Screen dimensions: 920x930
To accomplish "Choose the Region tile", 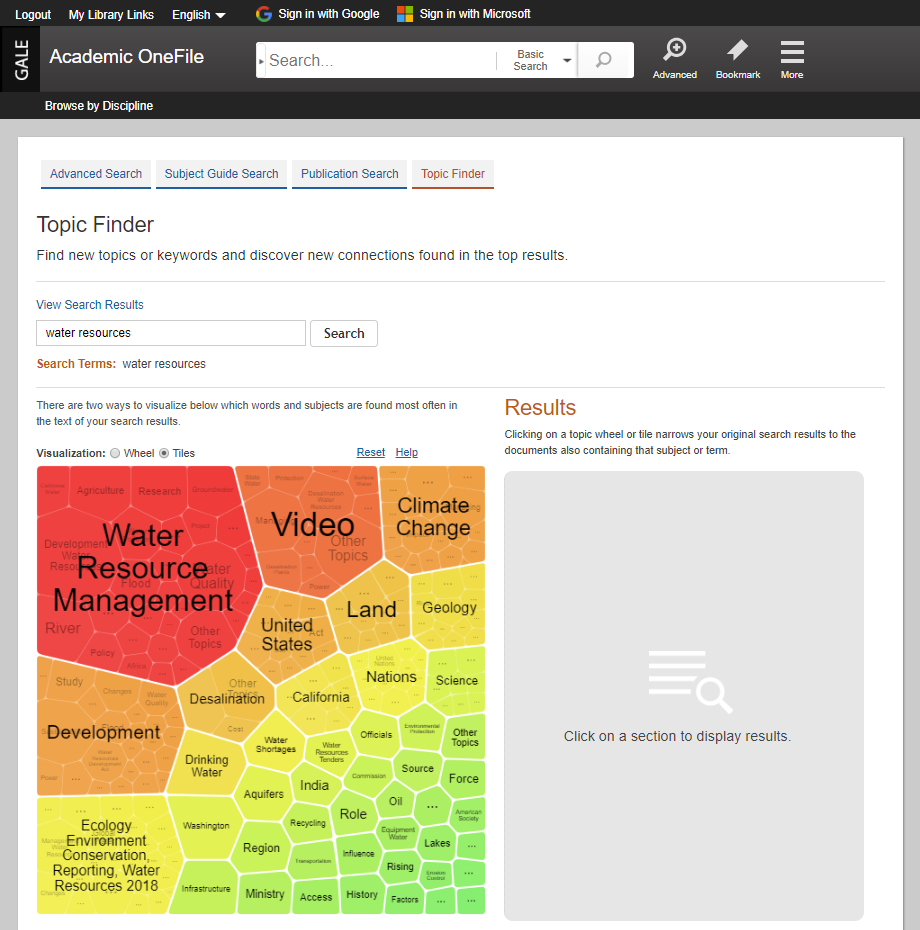I will pos(261,848).
